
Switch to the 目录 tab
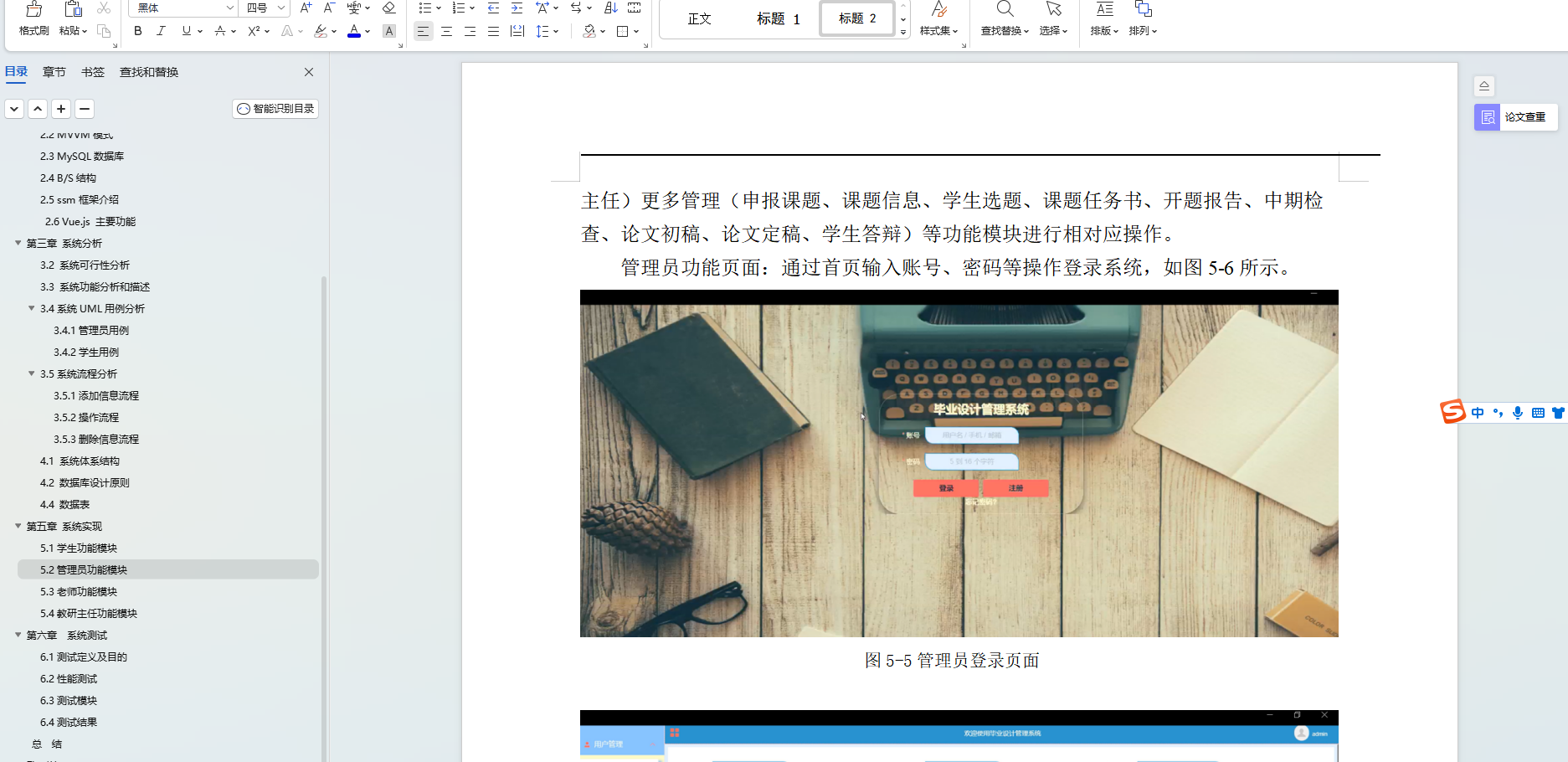tap(17, 72)
